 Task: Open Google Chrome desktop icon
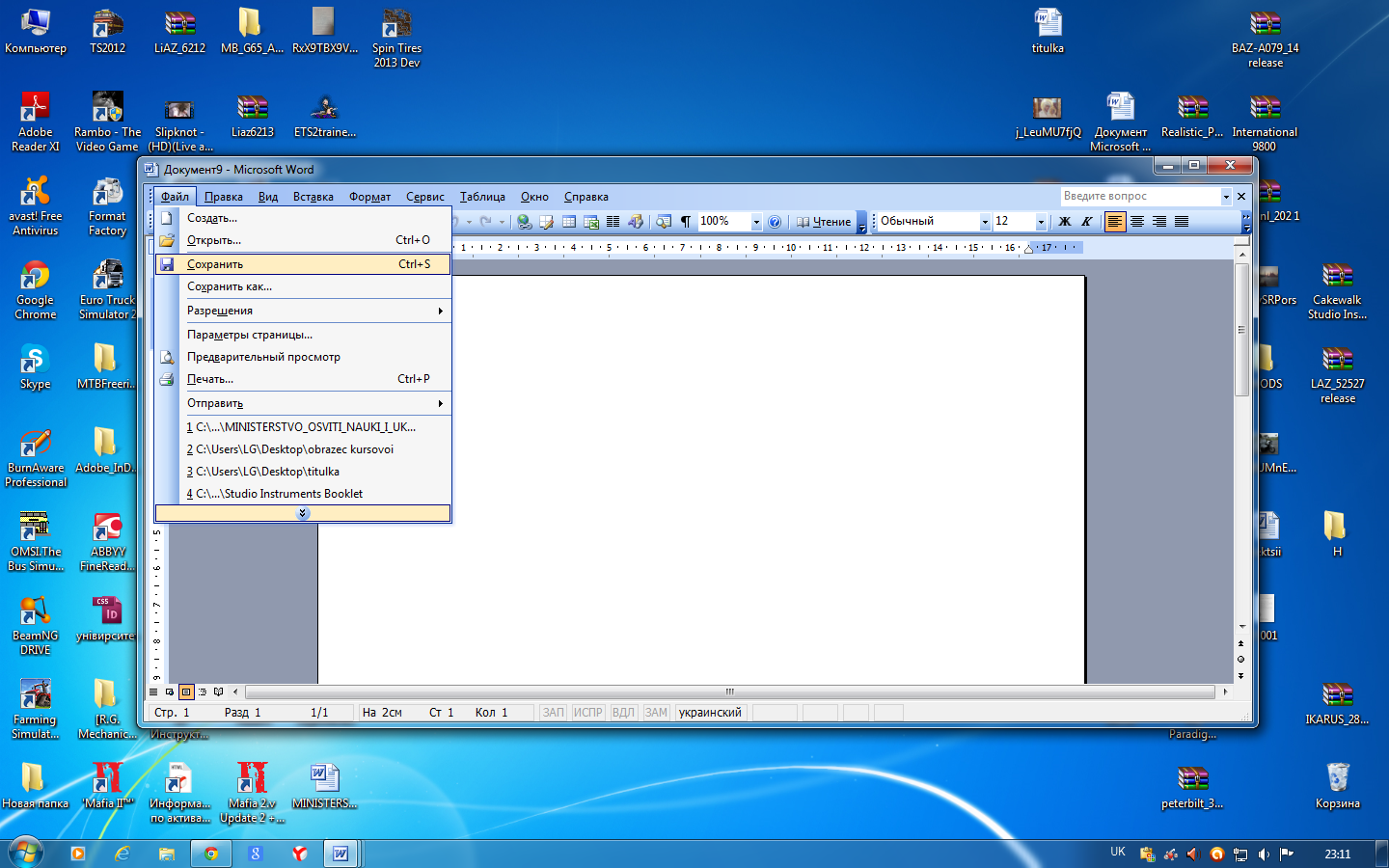coord(36,290)
